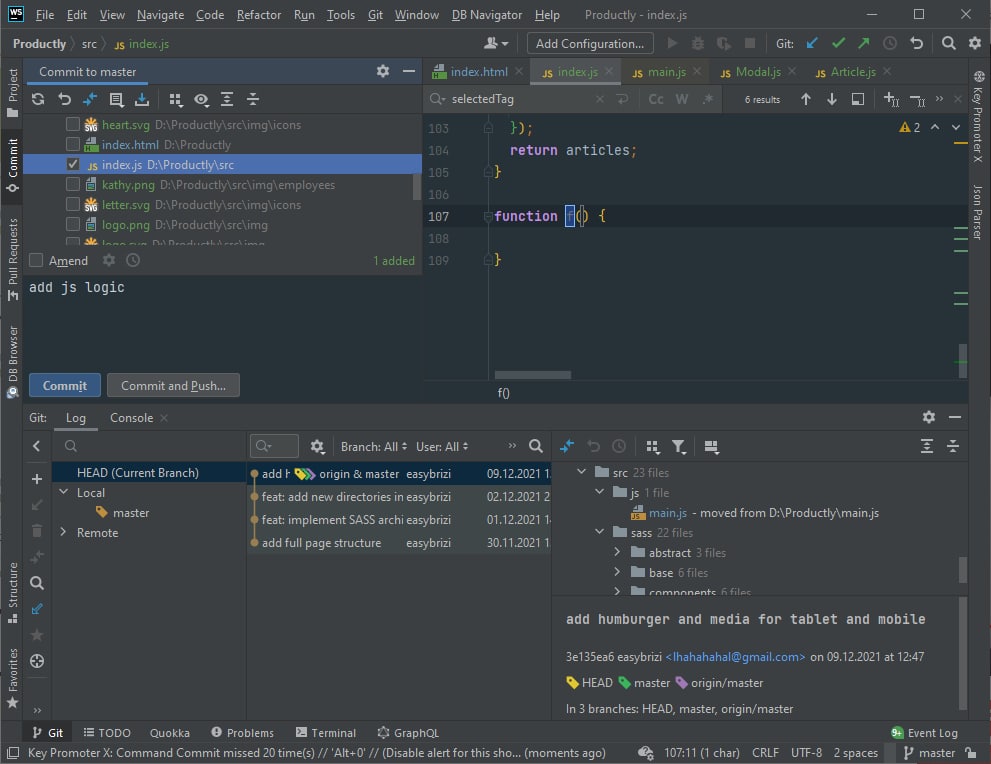Click the editor horizontal scrollbar
Viewport: 991px width, 764px height.
pyautogui.click(x=532, y=376)
